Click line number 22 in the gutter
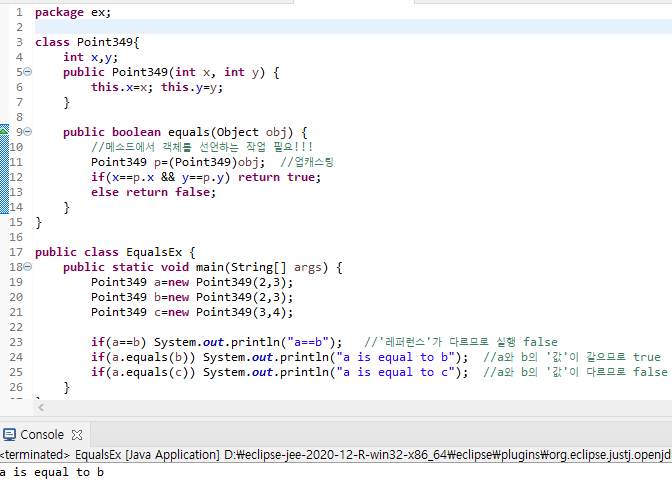 coord(16,328)
